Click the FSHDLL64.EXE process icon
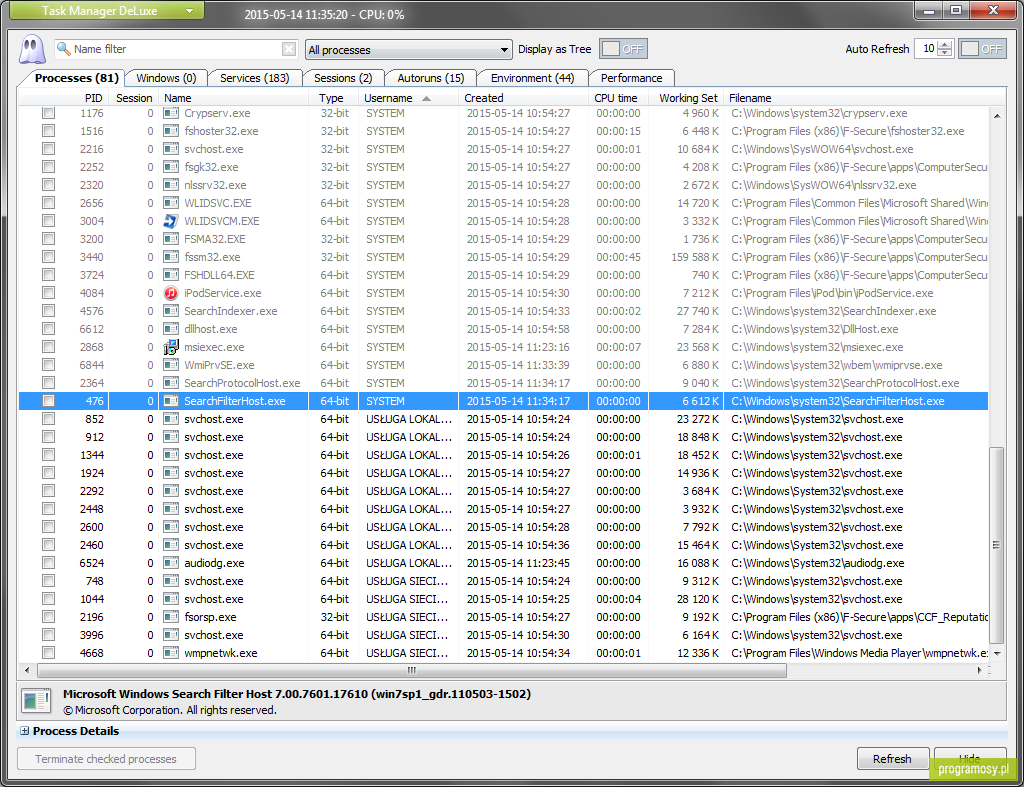This screenshot has width=1024, height=787. pos(171,275)
